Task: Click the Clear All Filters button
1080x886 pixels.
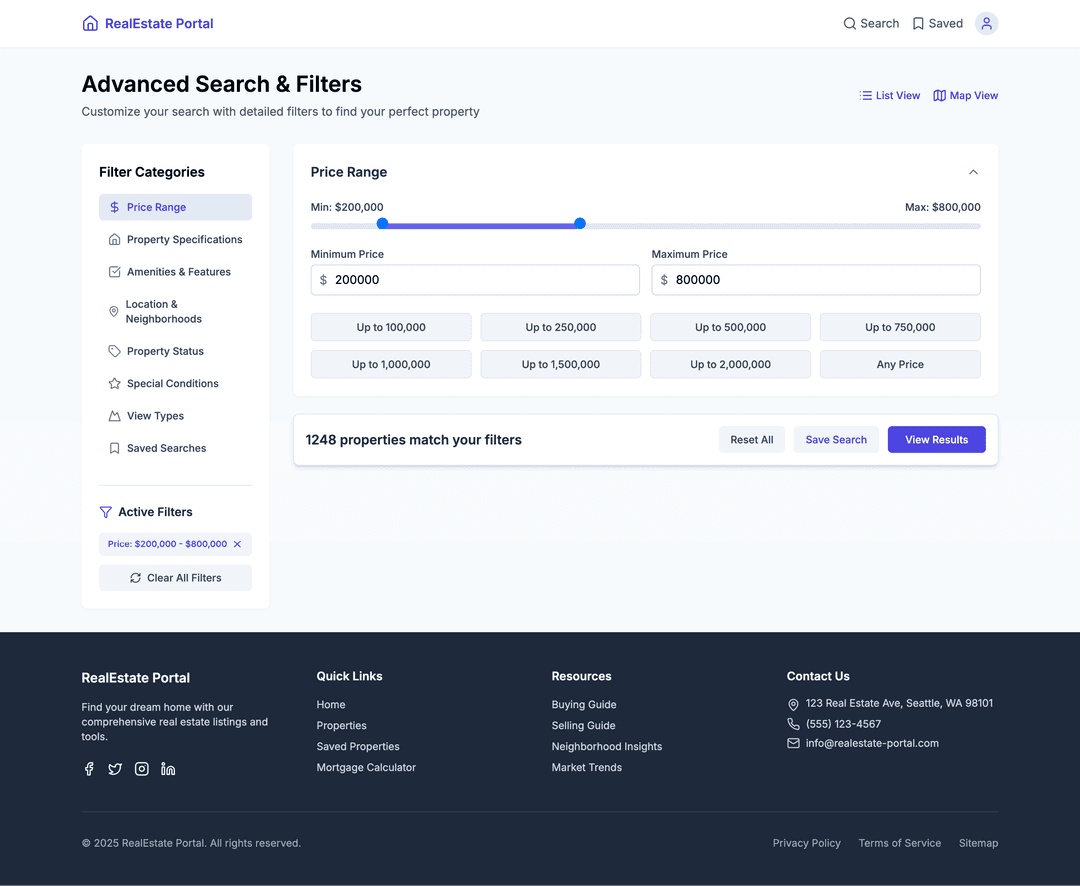Action: pyautogui.click(x=175, y=578)
